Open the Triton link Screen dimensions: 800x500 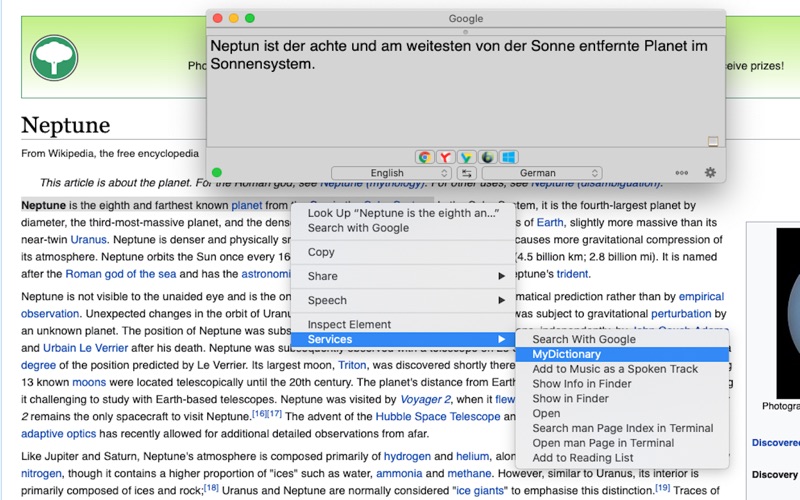tap(352, 365)
